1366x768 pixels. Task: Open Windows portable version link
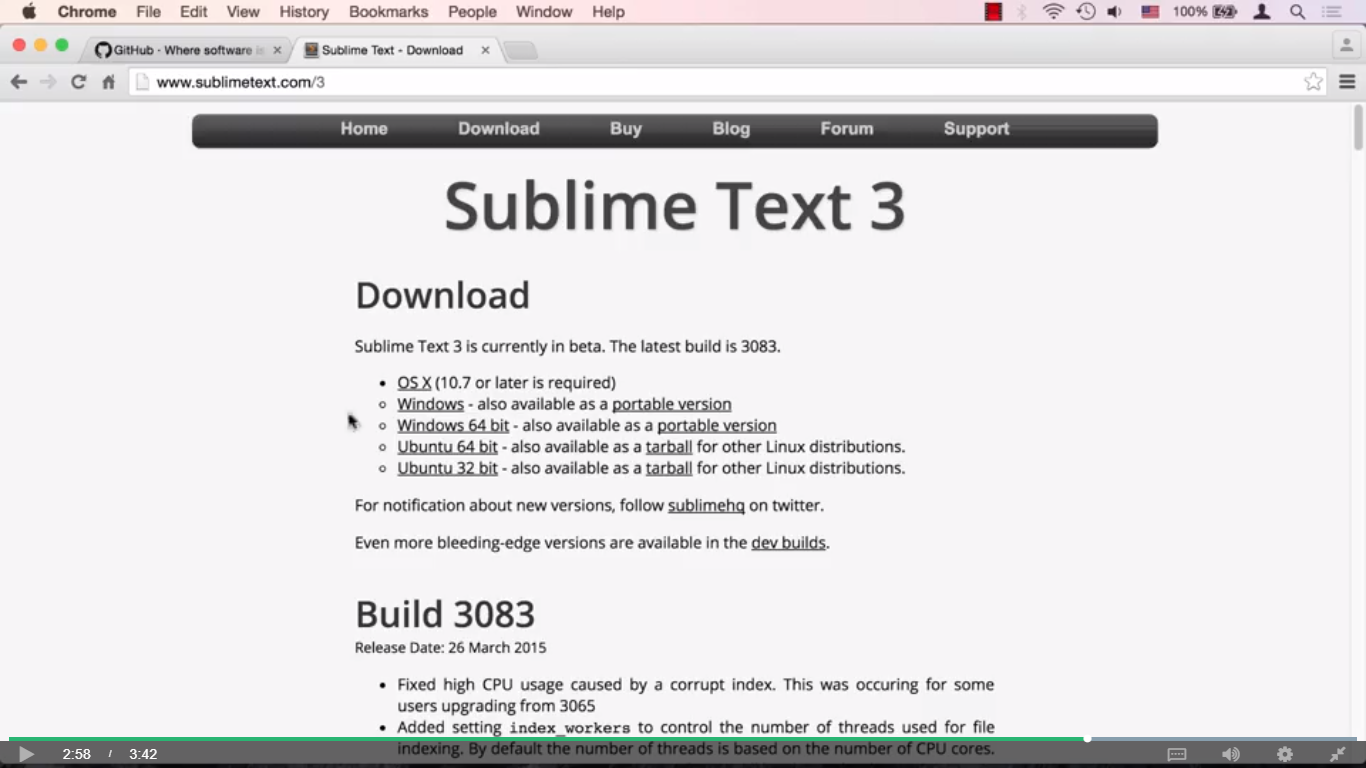(x=672, y=404)
